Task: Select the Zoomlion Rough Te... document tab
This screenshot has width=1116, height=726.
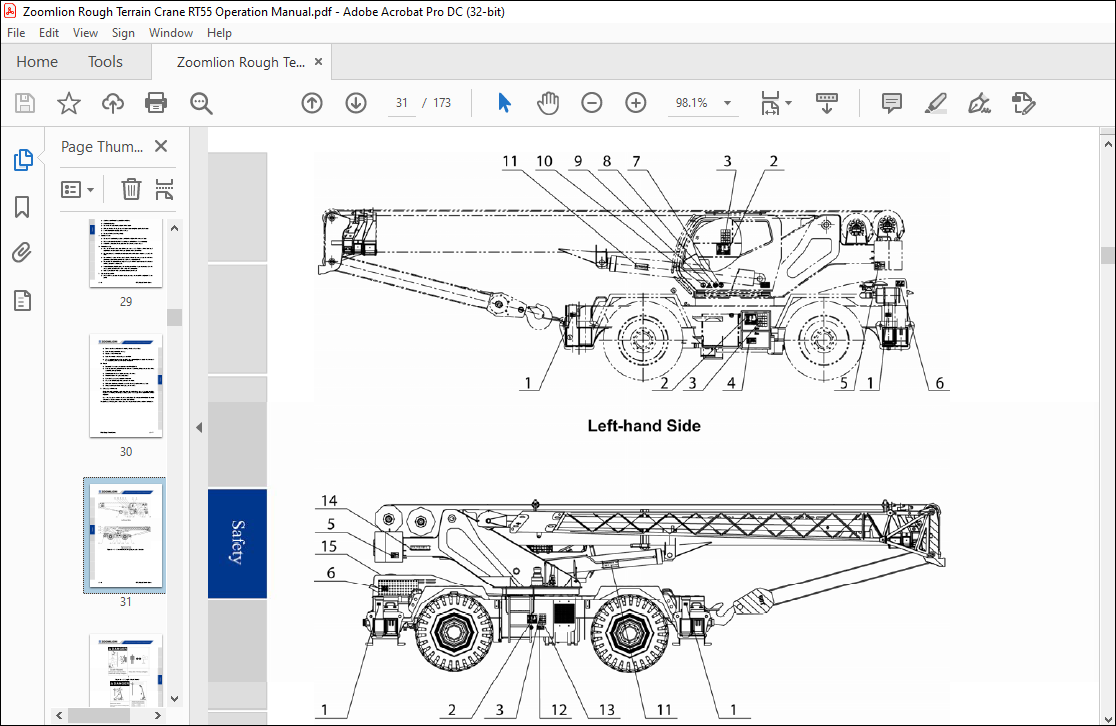Action: [241, 62]
